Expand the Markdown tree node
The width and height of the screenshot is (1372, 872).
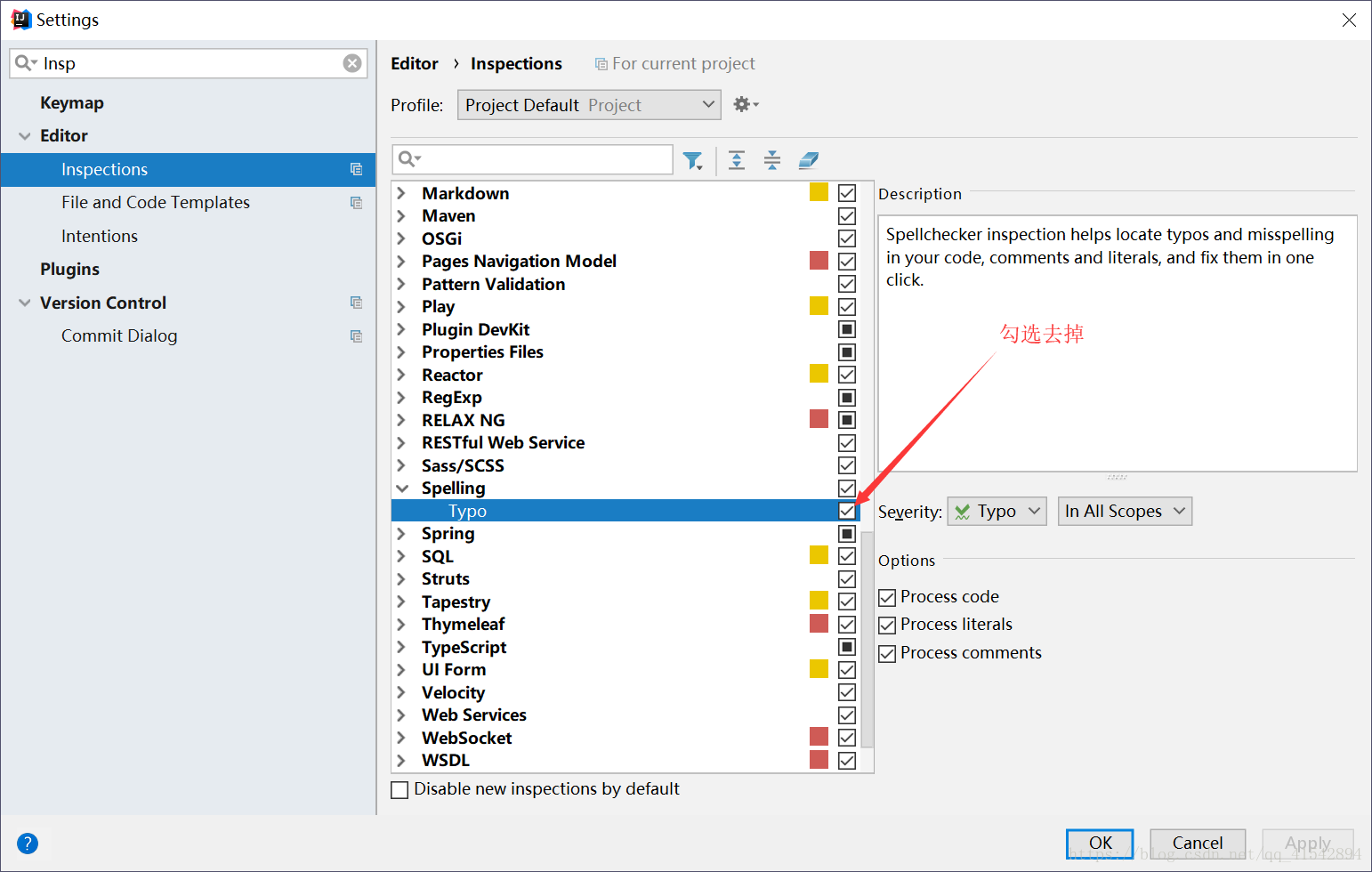point(401,193)
